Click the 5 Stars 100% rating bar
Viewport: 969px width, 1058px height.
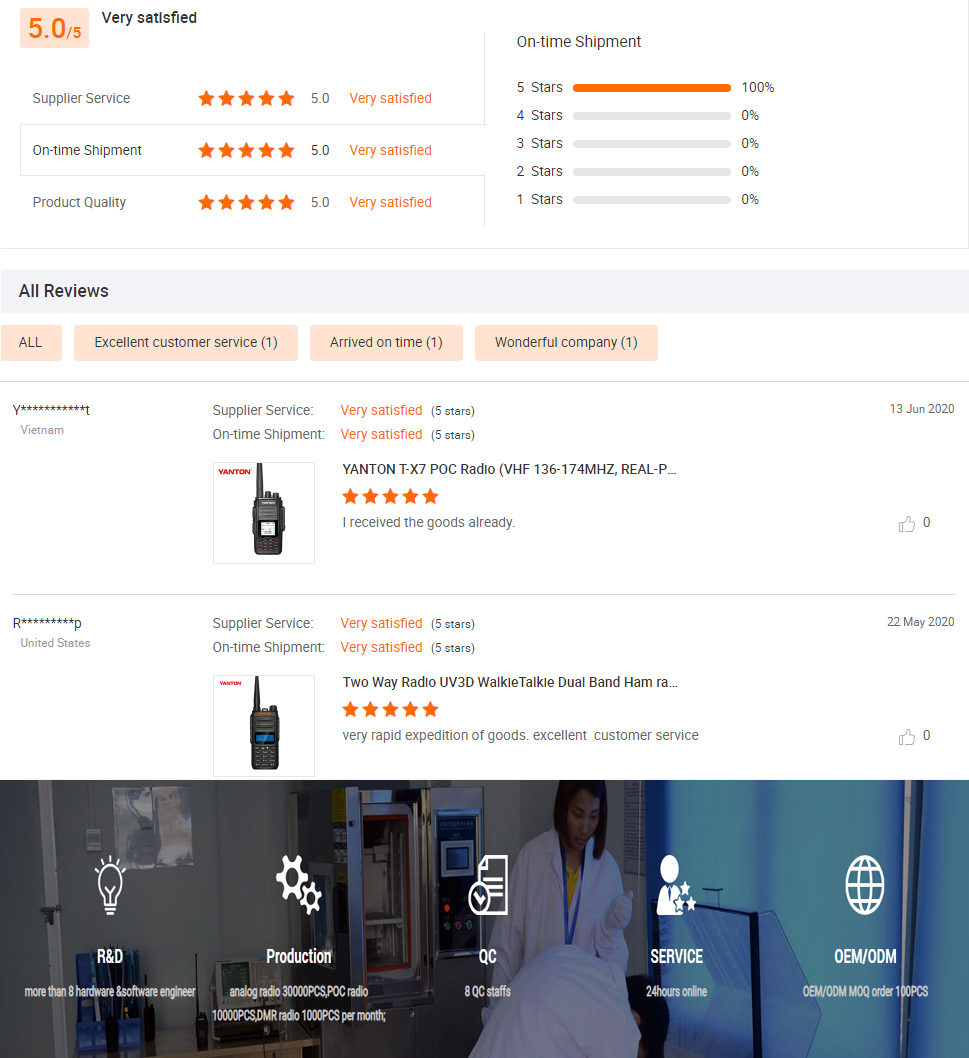652,88
